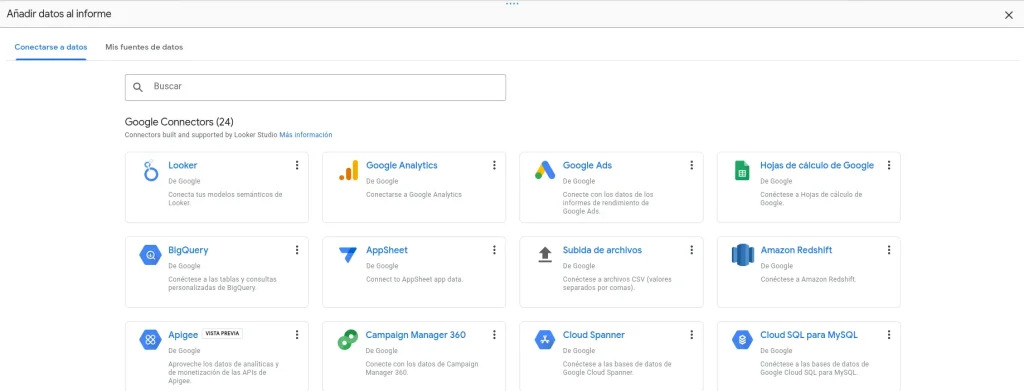Screen dimensions: 1024x391
Task: Click the Google Connectors (24) heading
Action: [x=179, y=122]
